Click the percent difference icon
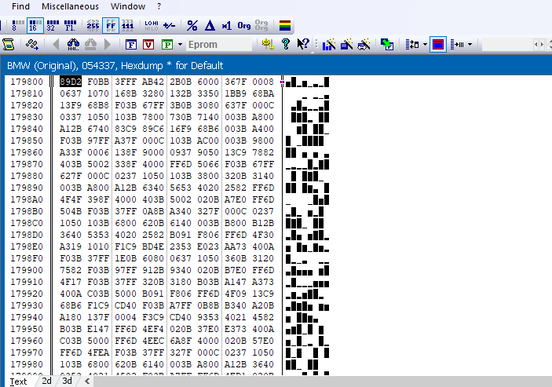Image resolution: width=552 pixels, height=387 pixels. (192, 25)
